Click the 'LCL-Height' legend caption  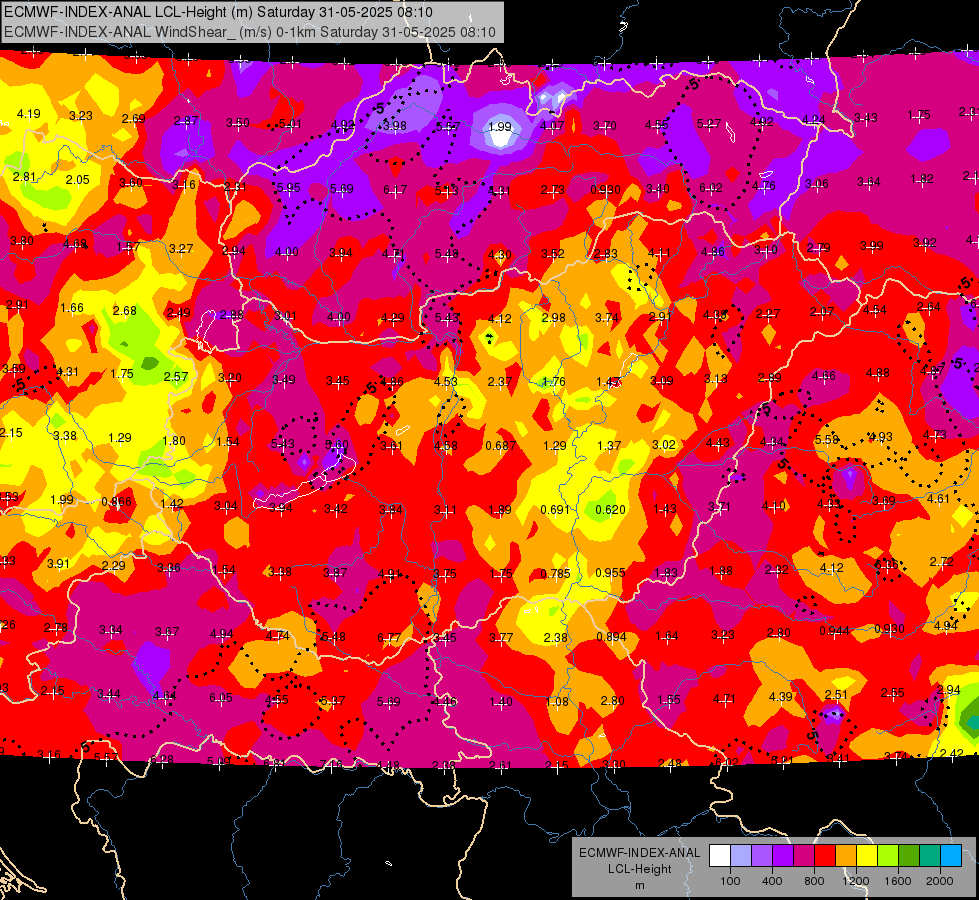pos(640,869)
